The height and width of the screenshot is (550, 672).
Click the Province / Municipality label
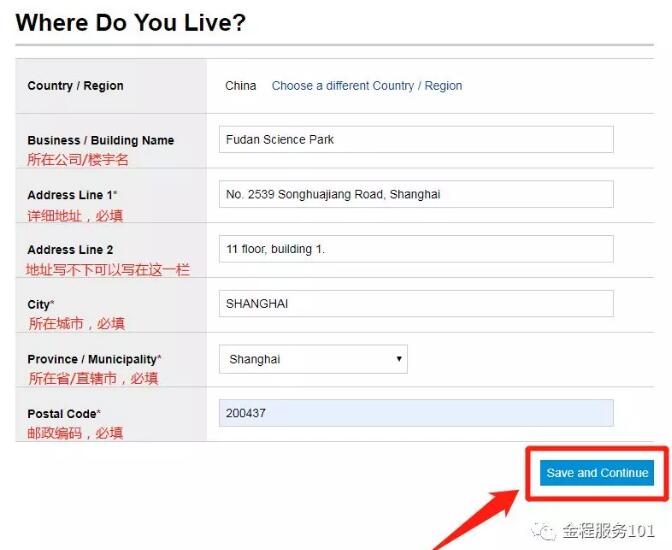click(94, 359)
